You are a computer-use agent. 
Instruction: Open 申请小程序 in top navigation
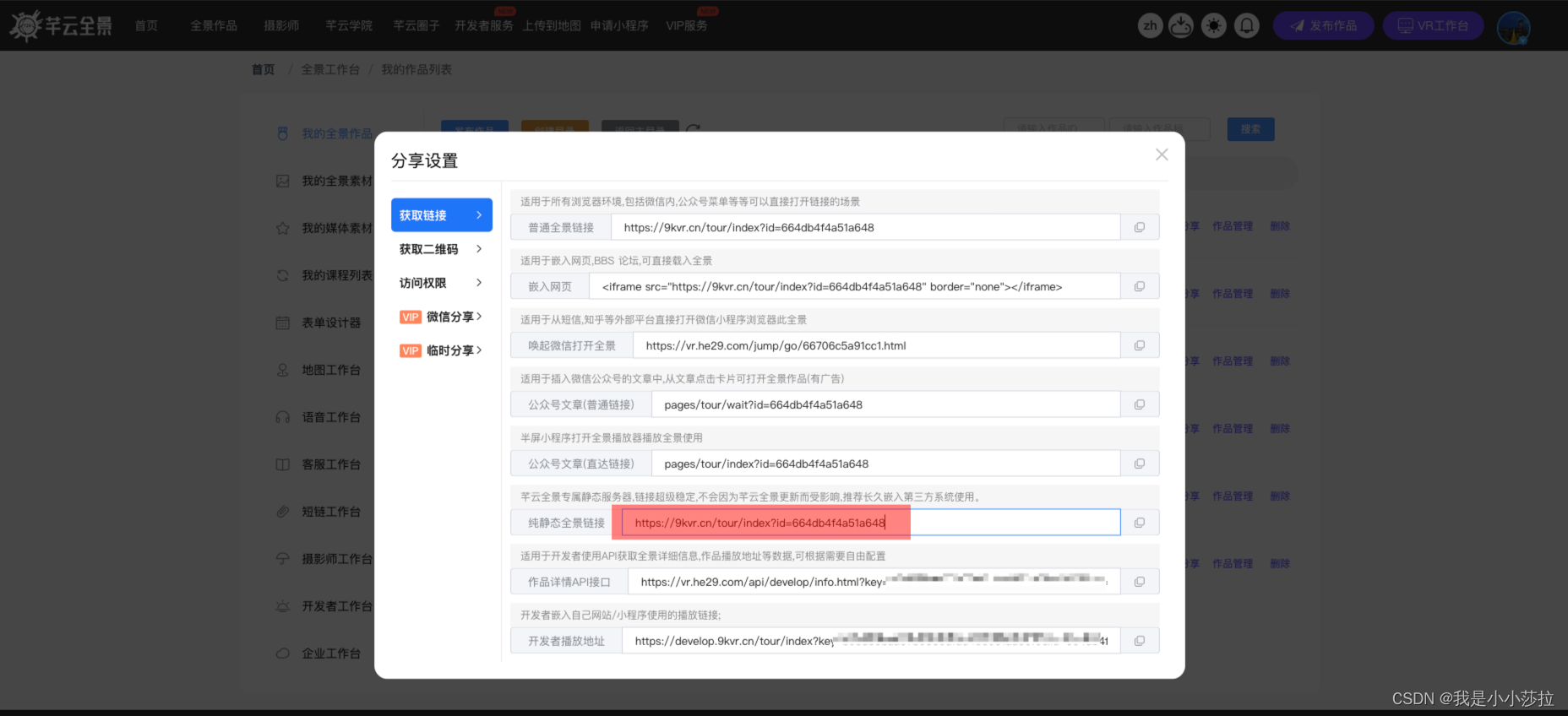[x=619, y=25]
